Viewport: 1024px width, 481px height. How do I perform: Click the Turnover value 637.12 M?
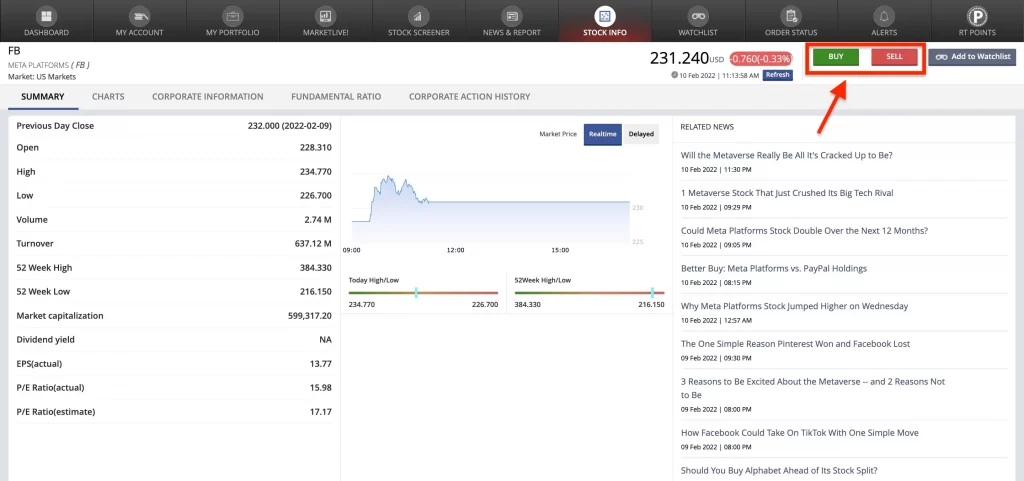tap(313, 243)
